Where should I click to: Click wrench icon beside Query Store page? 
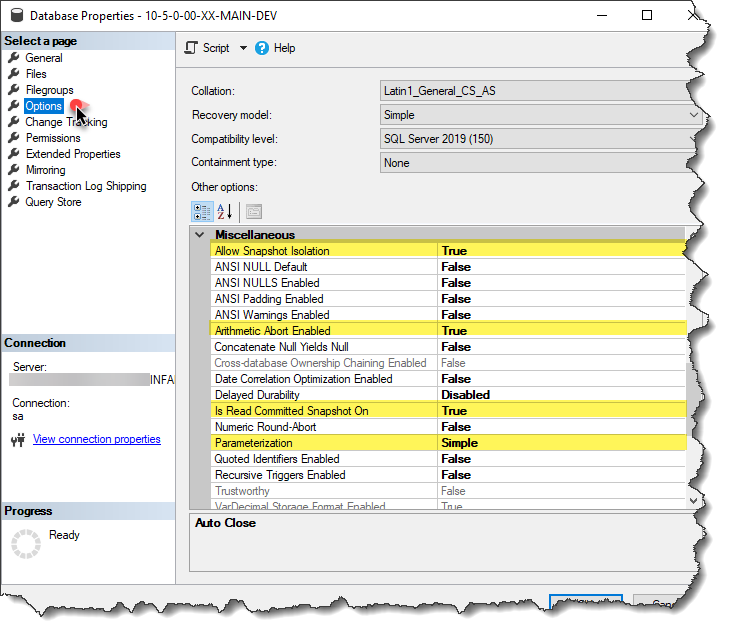pos(14,202)
